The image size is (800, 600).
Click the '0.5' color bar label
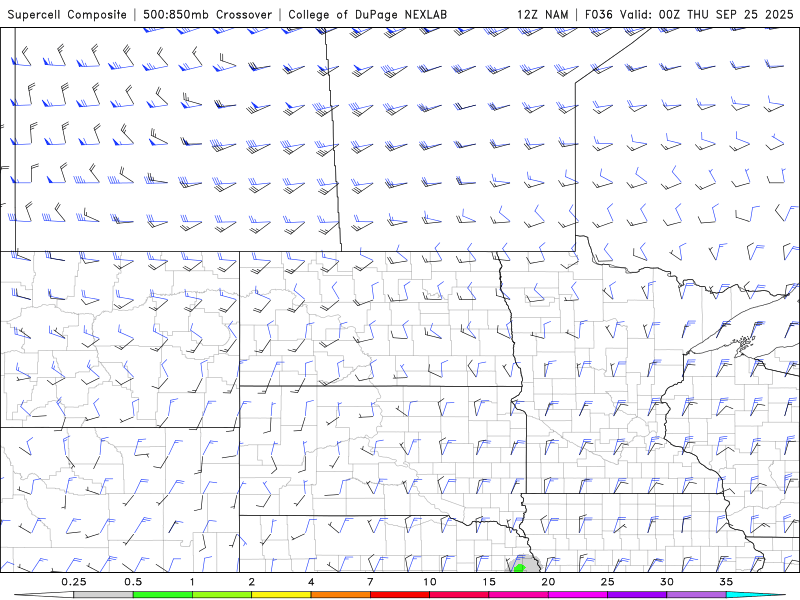pos(133,582)
